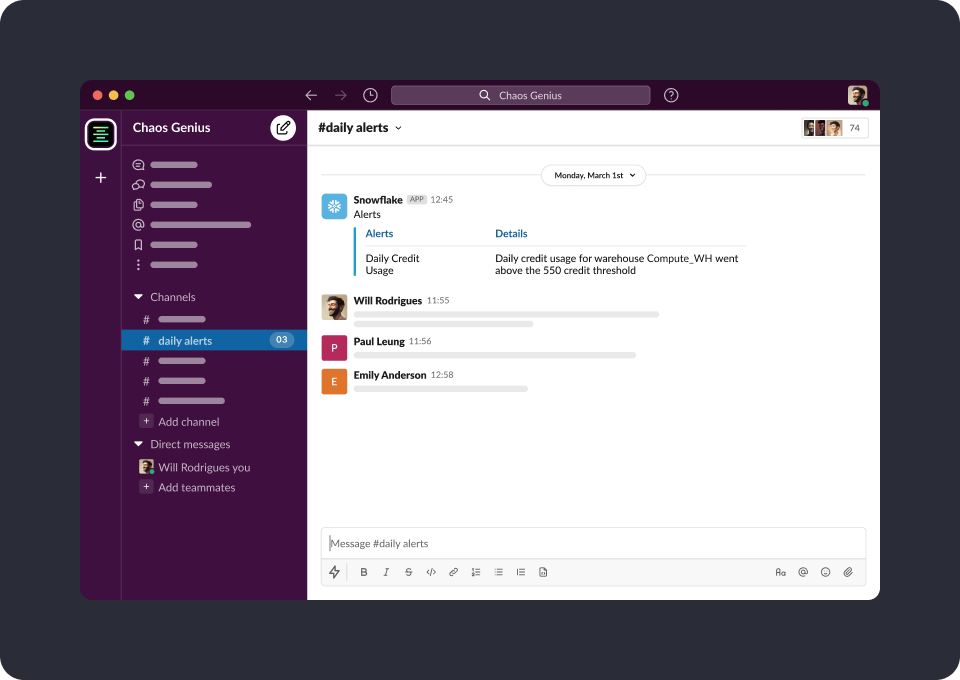Open Threads from the sidebar
Viewport: 960px width, 680px height.
137,164
